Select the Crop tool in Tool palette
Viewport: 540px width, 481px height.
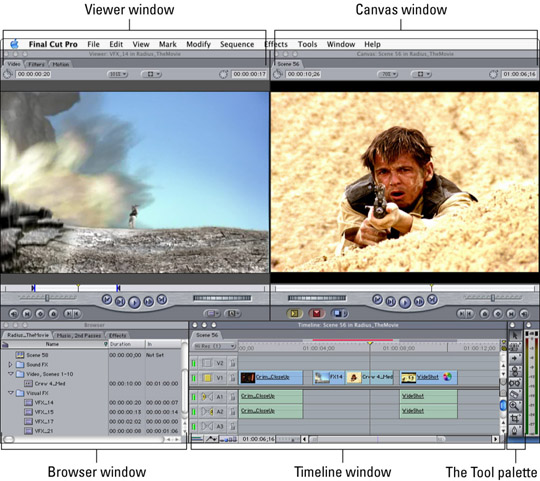(515, 418)
